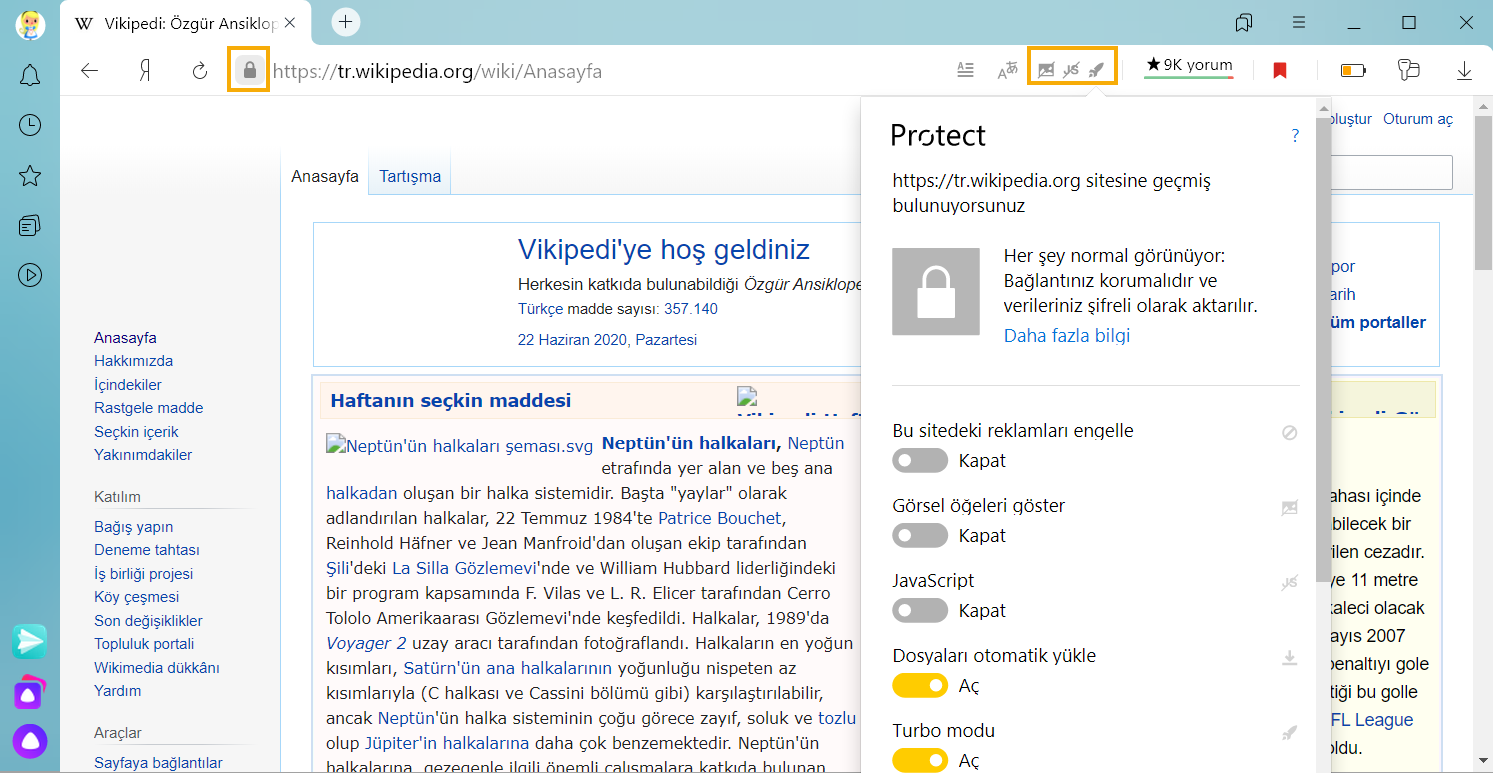Screen dimensions: 1493x773
Task: Open the square purple Alice app icon
Action: pyautogui.click(x=28, y=692)
